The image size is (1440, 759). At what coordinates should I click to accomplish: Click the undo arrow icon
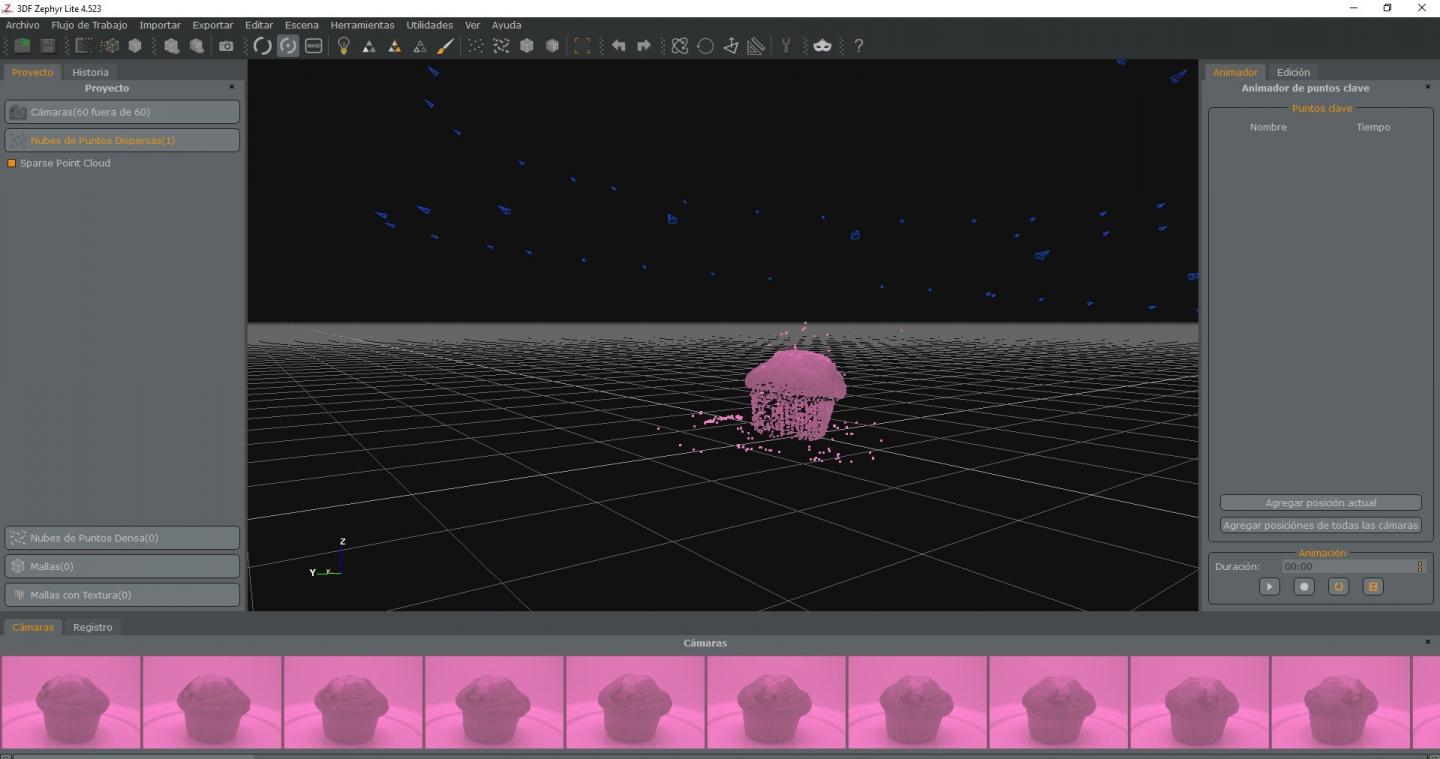click(618, 46)
